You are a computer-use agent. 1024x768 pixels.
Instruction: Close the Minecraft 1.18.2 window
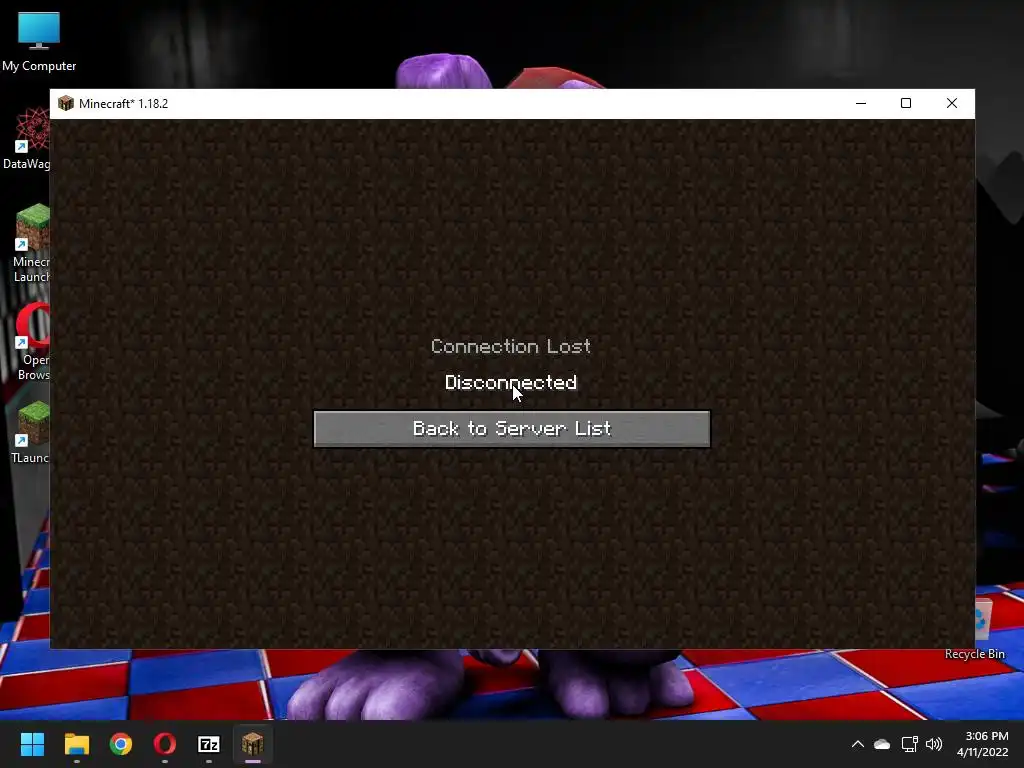(952, 103)
